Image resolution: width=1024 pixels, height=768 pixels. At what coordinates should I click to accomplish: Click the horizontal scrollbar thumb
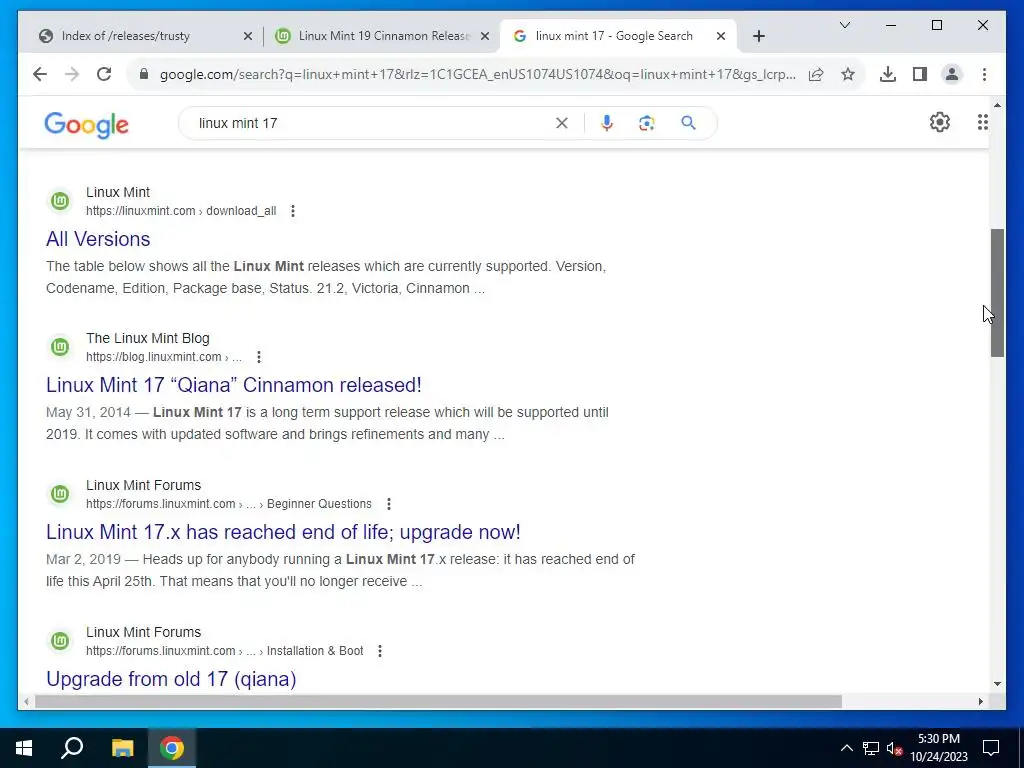pos(438,701)
